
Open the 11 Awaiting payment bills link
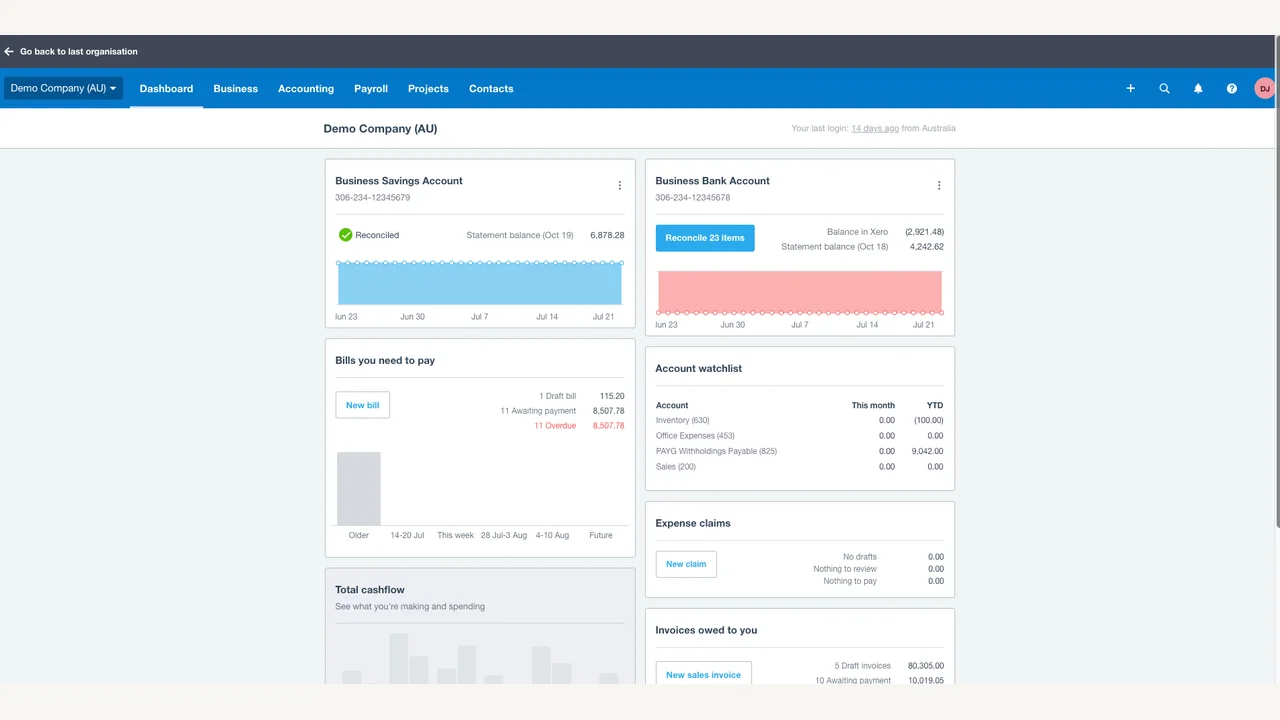(x=538, y=411)
